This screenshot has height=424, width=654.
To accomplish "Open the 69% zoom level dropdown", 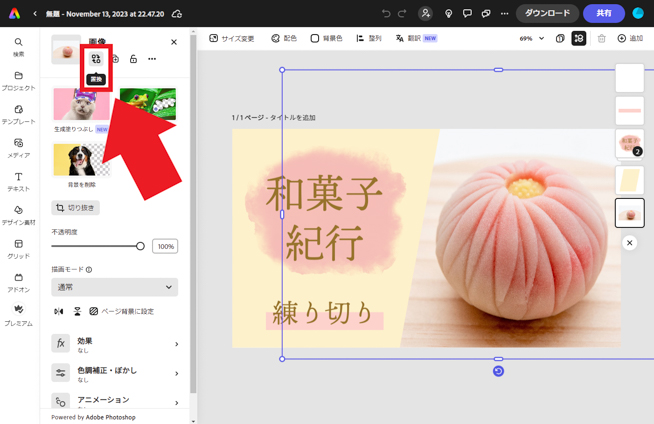I will pos(531,39).
